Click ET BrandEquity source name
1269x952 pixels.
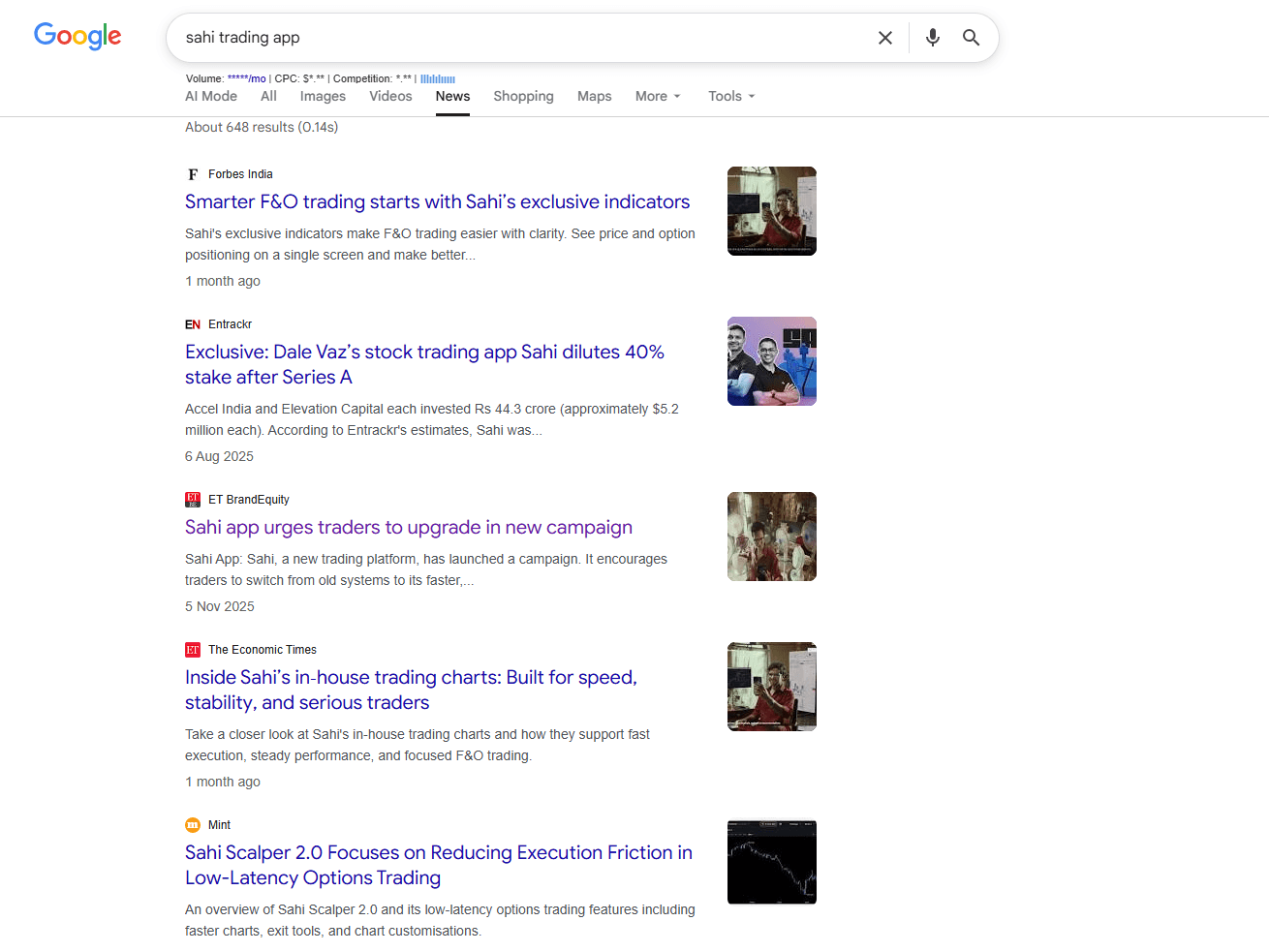coord(249,500)
